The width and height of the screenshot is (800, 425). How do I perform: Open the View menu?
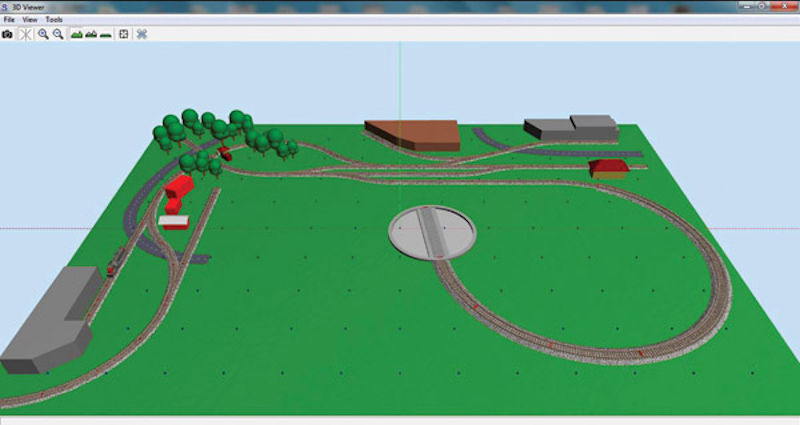30,20
